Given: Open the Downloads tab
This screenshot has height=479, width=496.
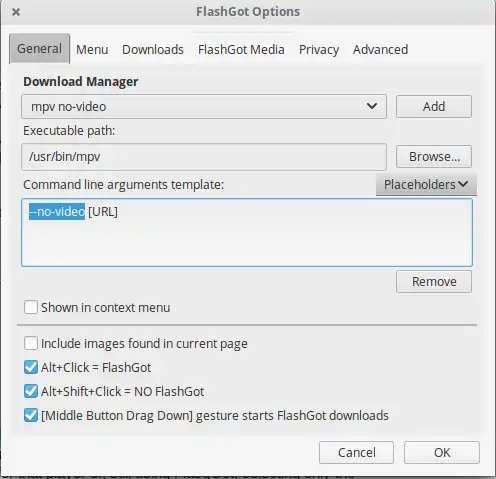Looking at the screenshot, I should [x=153, y=50].
